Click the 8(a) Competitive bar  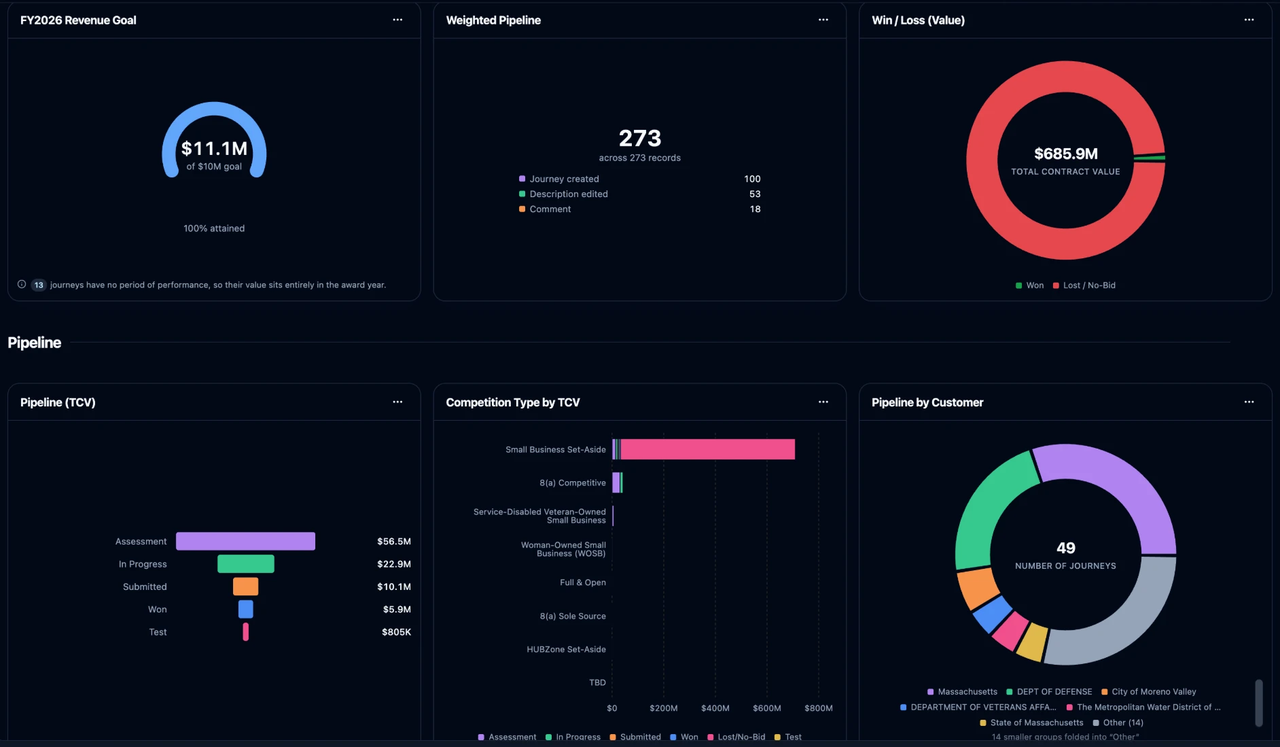(617, 483)
